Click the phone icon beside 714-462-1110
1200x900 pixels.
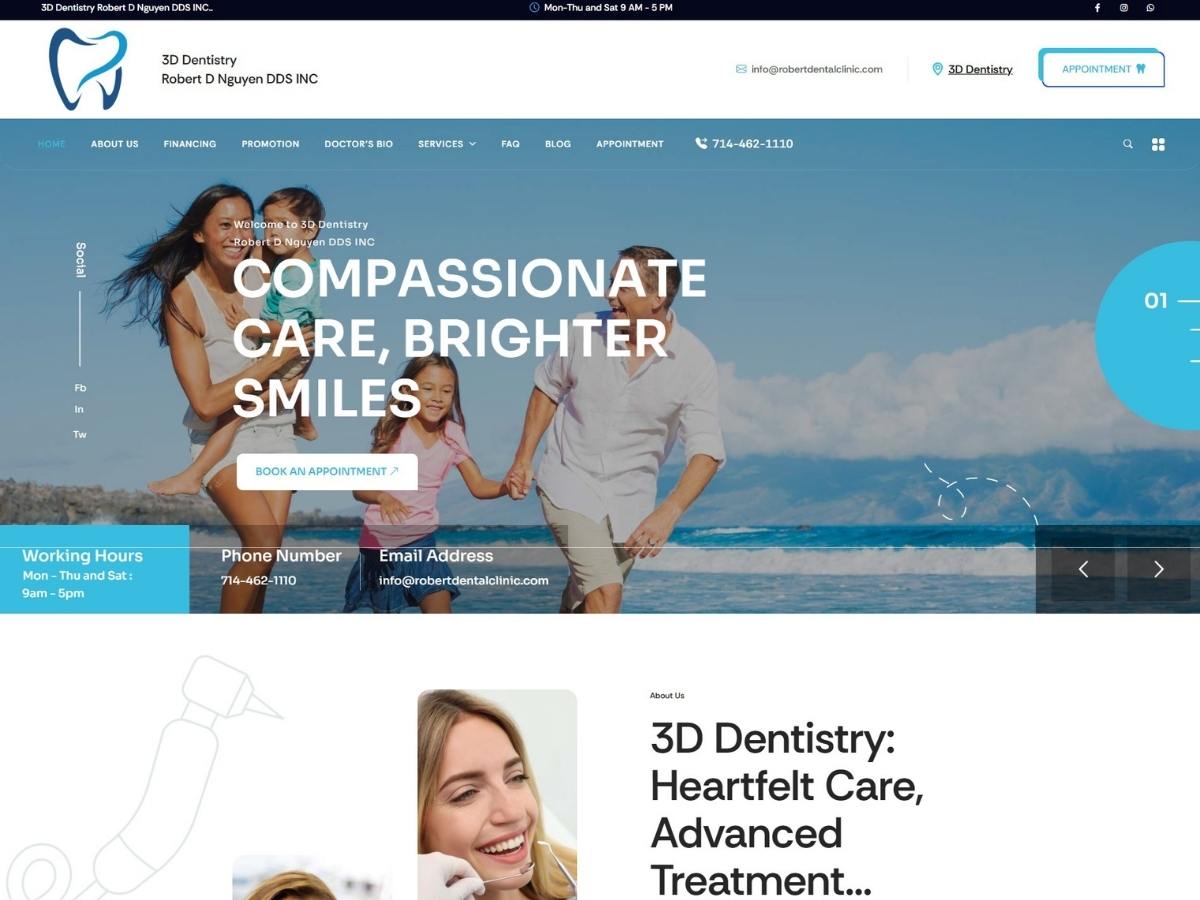(x=701, y=143)
